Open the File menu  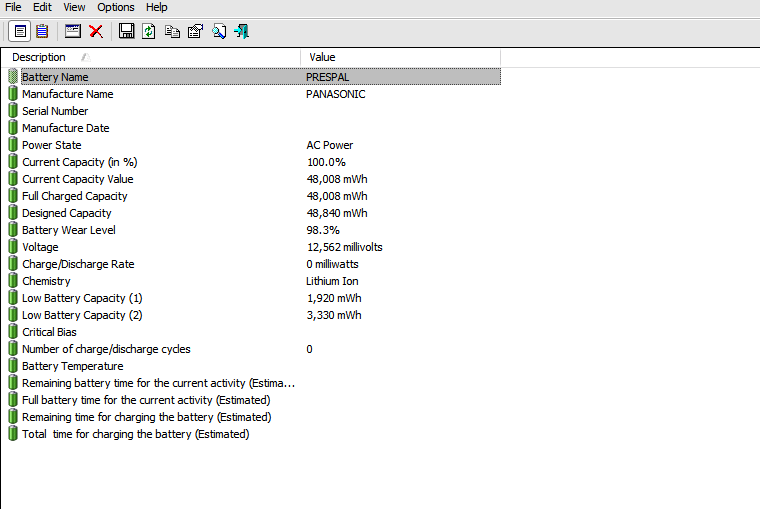13,7
